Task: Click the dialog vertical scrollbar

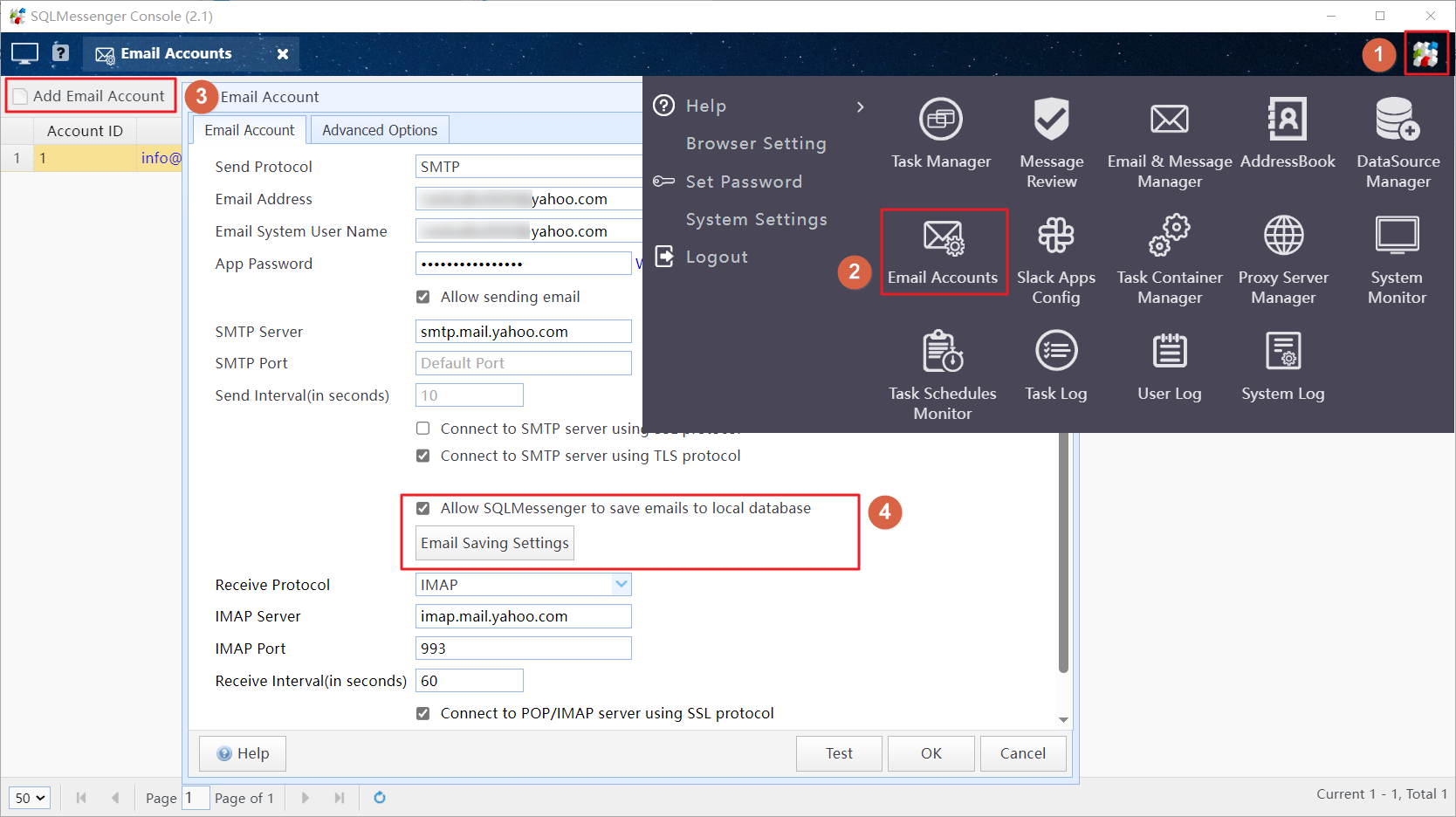Action: [x=1063, y=553]
